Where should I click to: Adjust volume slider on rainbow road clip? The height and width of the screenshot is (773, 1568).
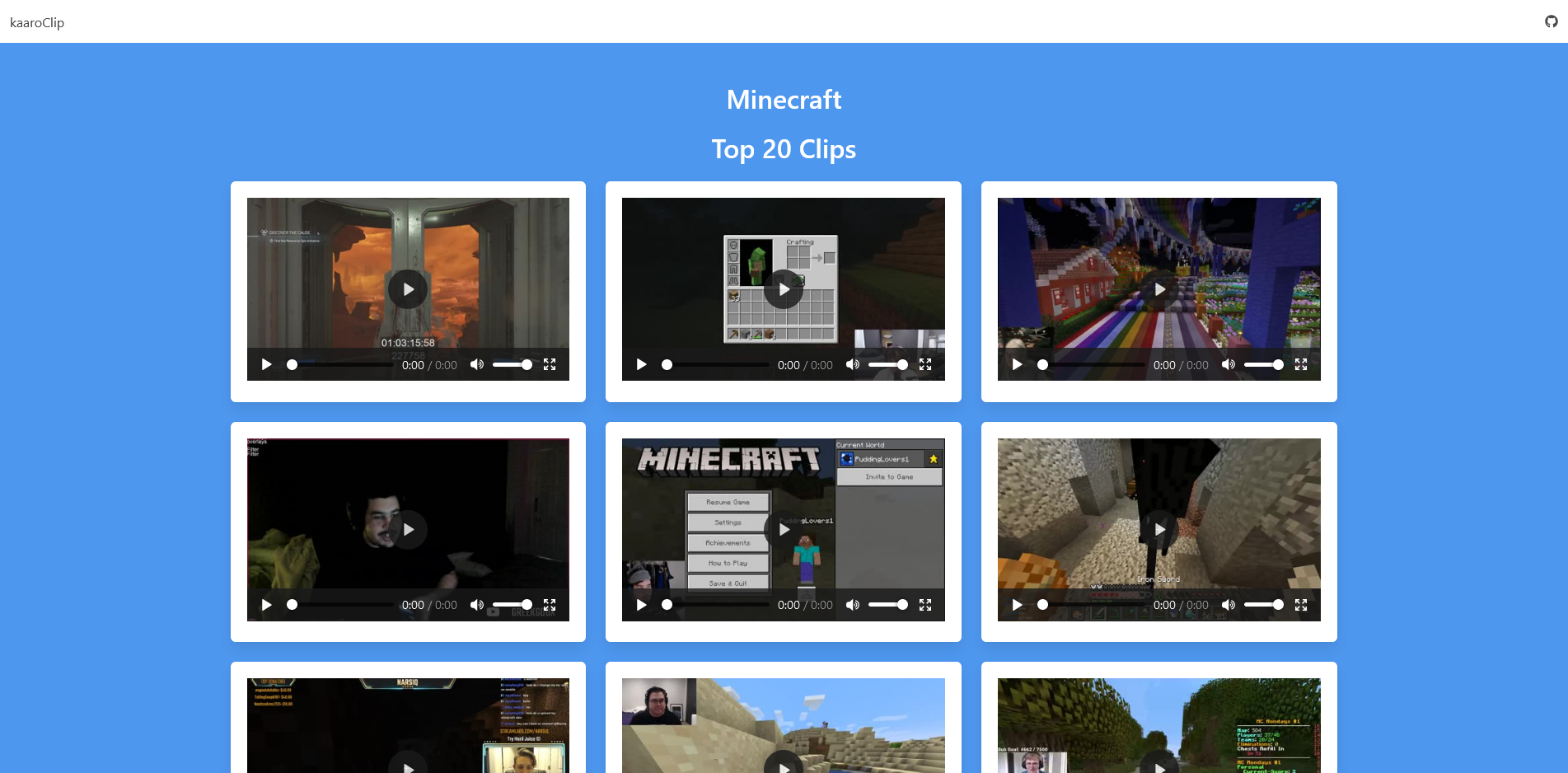click(x=1264, y=364)
